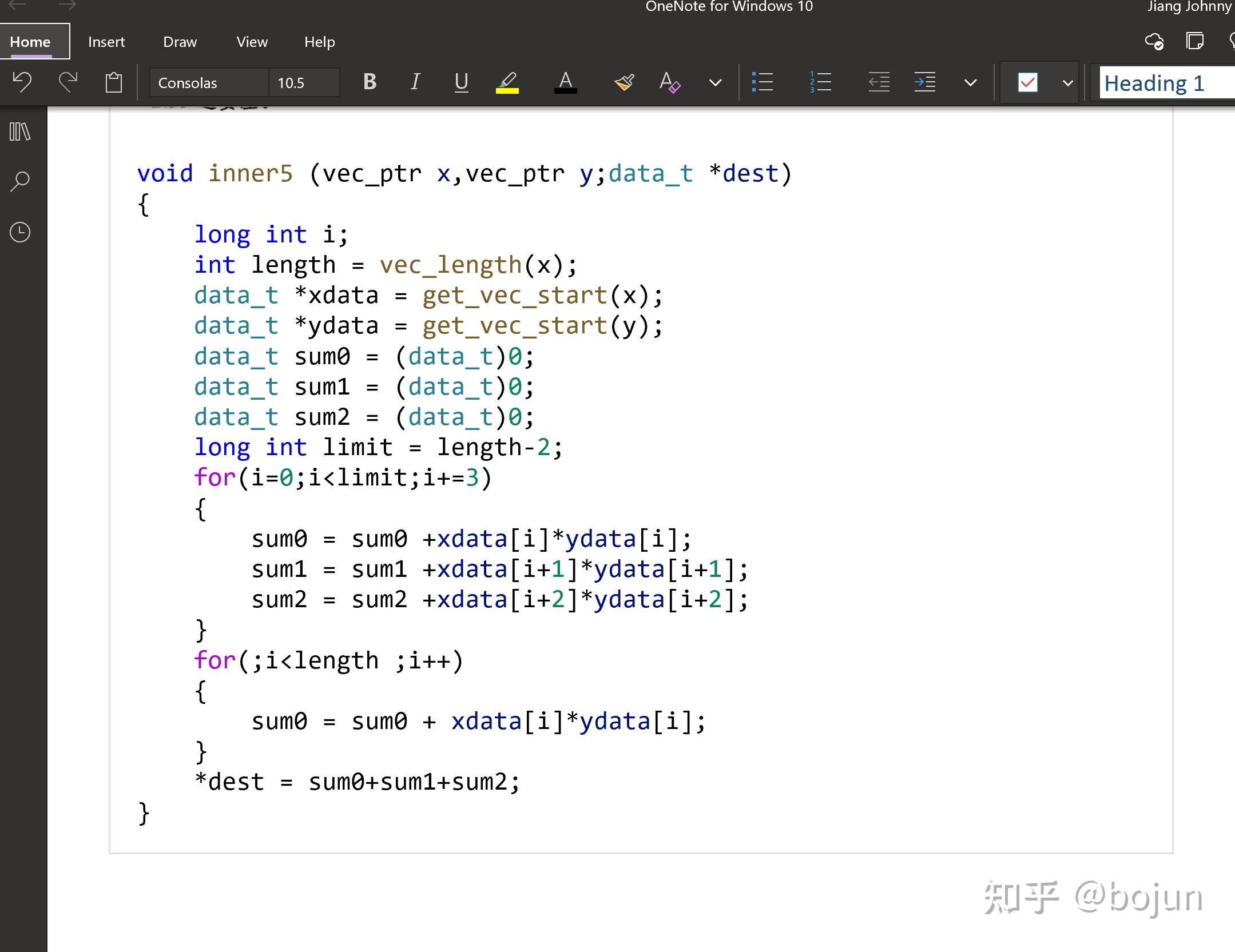Expand more font formatting options chevron
Image resolution: width=1235 pixels, height=952 pixels.
(x=715, y=82)
